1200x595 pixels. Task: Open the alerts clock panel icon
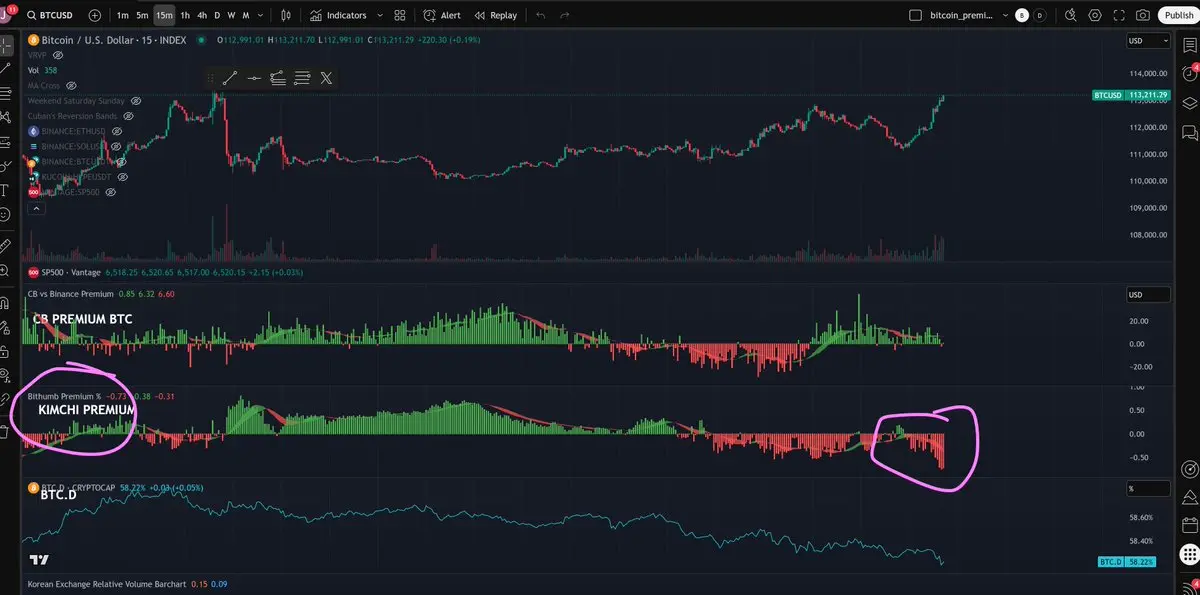coord(1189,73)
